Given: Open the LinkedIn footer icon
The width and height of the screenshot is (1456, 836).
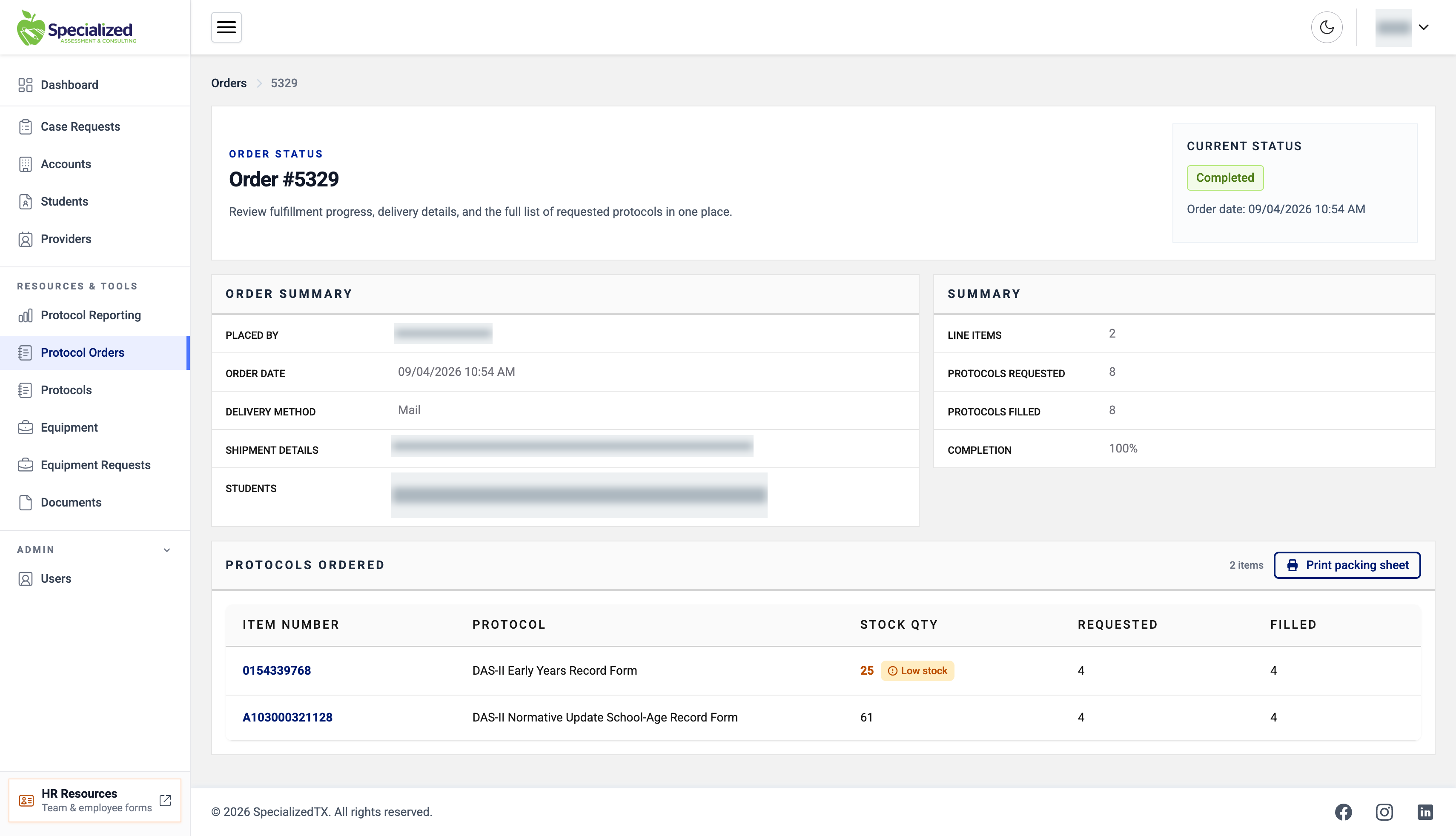Looking at the screenshot, I should [x=1425, y=812].
